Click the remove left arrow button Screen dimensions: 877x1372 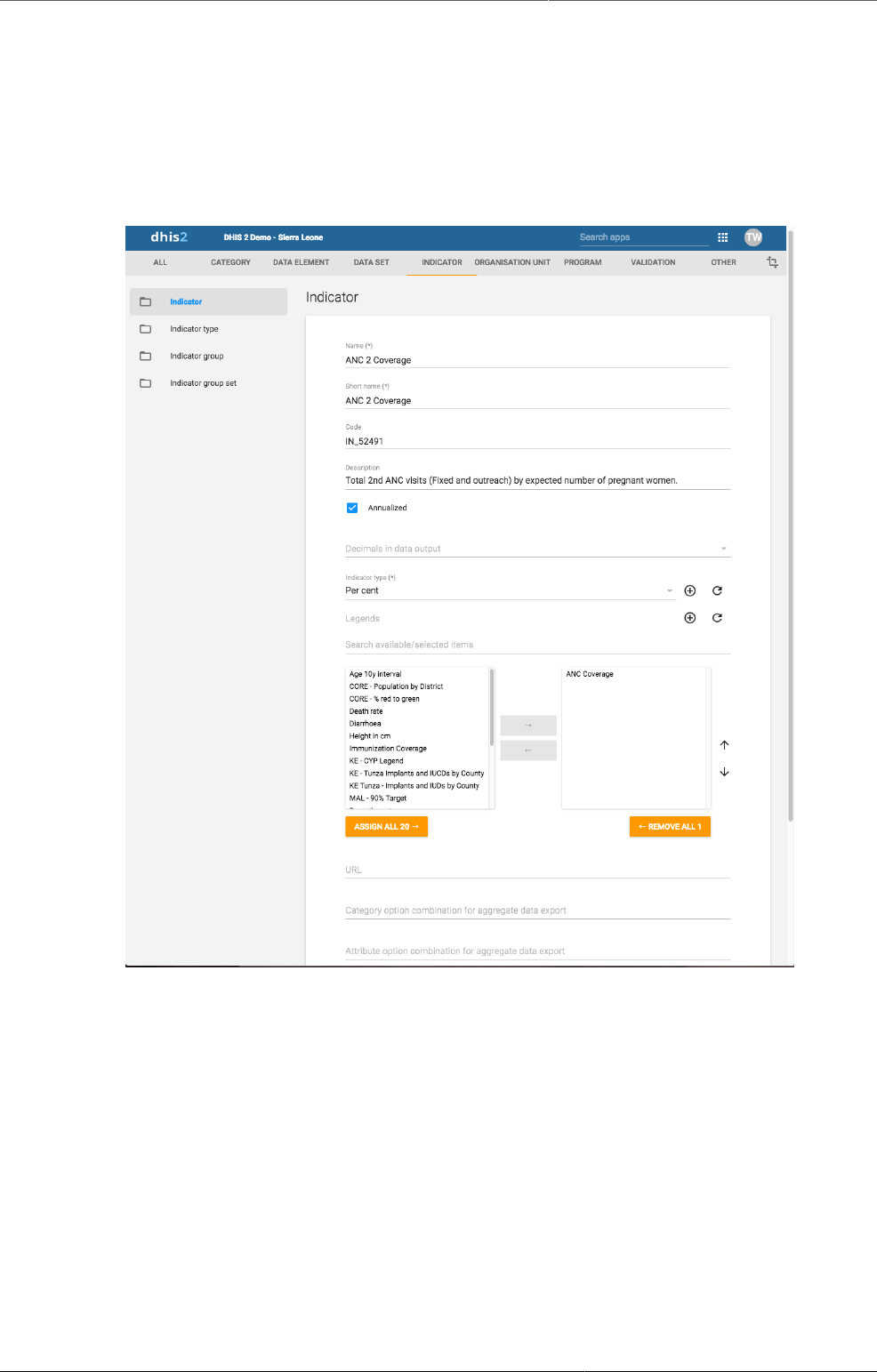528,750
